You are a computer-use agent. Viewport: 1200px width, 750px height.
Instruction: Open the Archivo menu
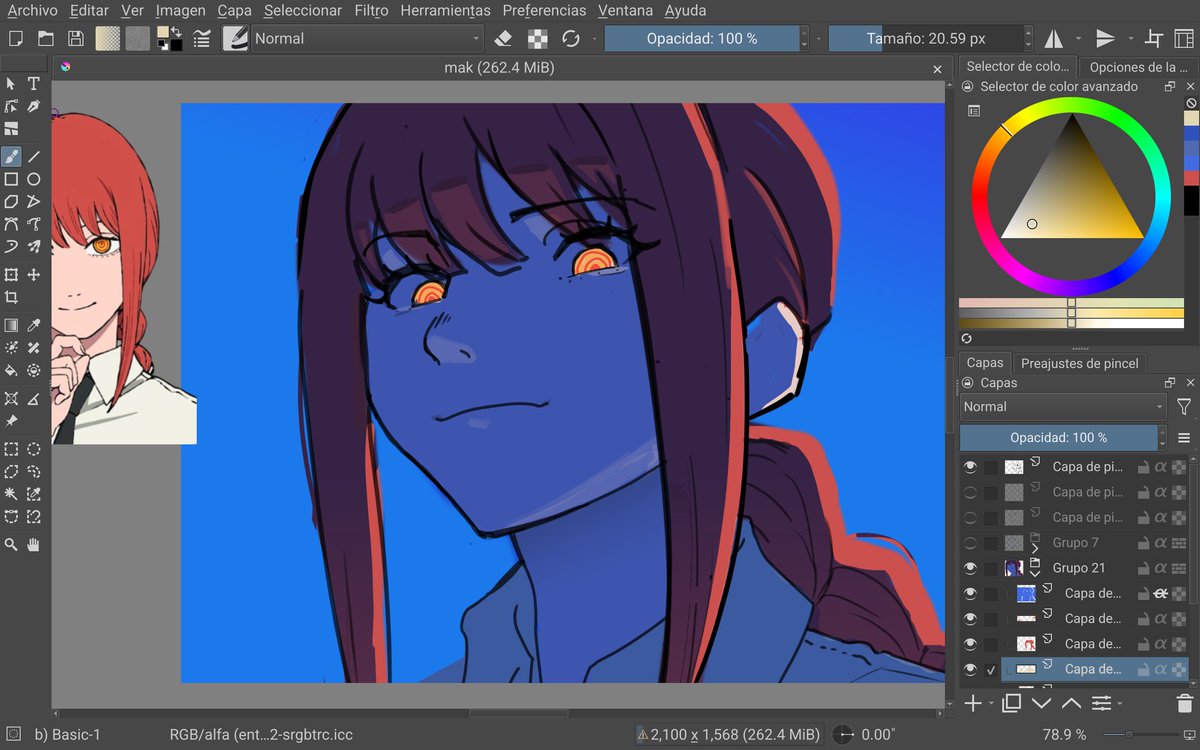(32, 11)
